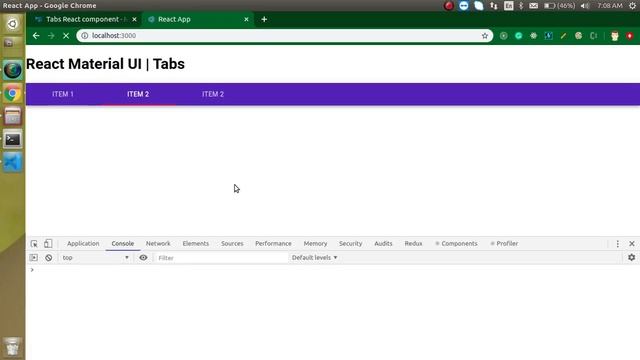
Task: Close the Tabs React component browser tab
Action: (x=134, y=19)
